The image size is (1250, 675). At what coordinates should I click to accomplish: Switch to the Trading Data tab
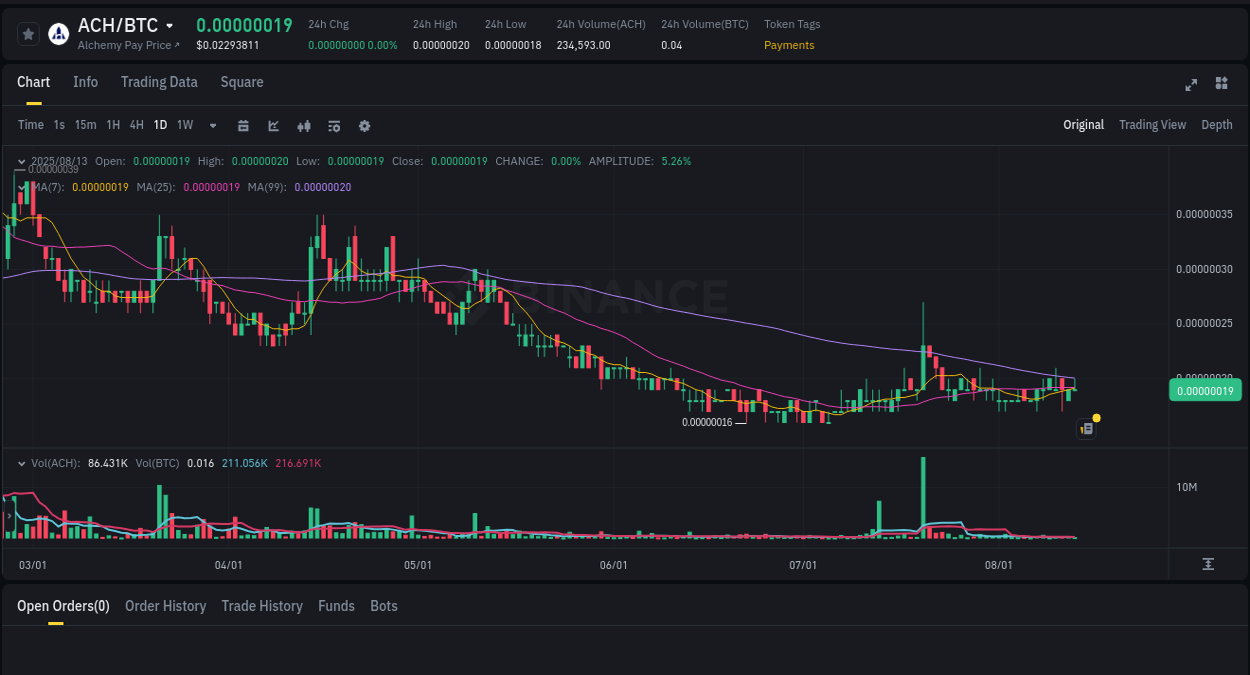point(159,82)
